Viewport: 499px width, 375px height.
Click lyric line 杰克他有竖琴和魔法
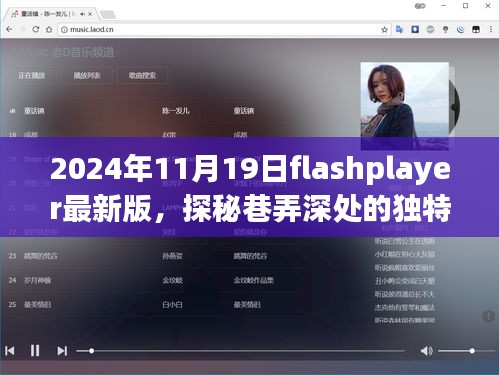[405, 307]
